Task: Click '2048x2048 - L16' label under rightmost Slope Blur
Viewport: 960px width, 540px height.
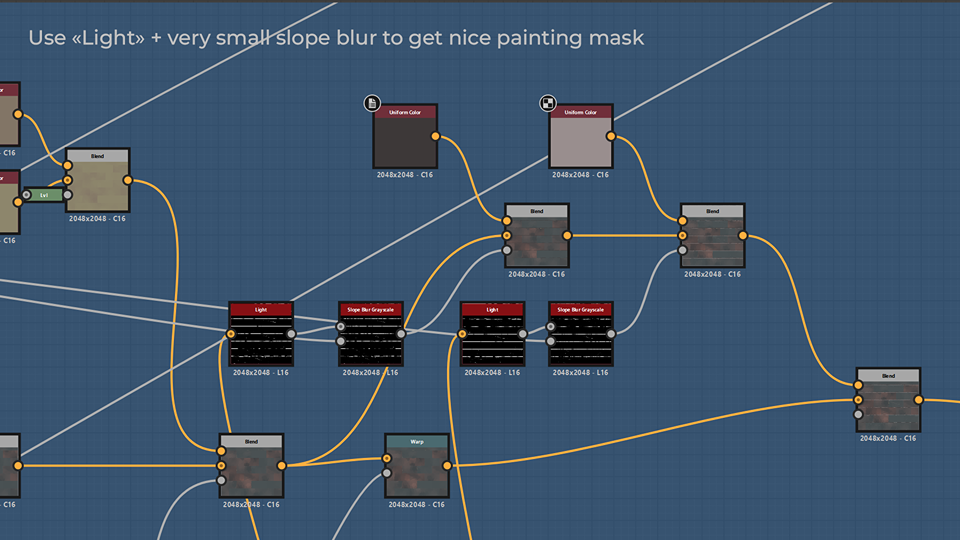Action: point(580,373)
